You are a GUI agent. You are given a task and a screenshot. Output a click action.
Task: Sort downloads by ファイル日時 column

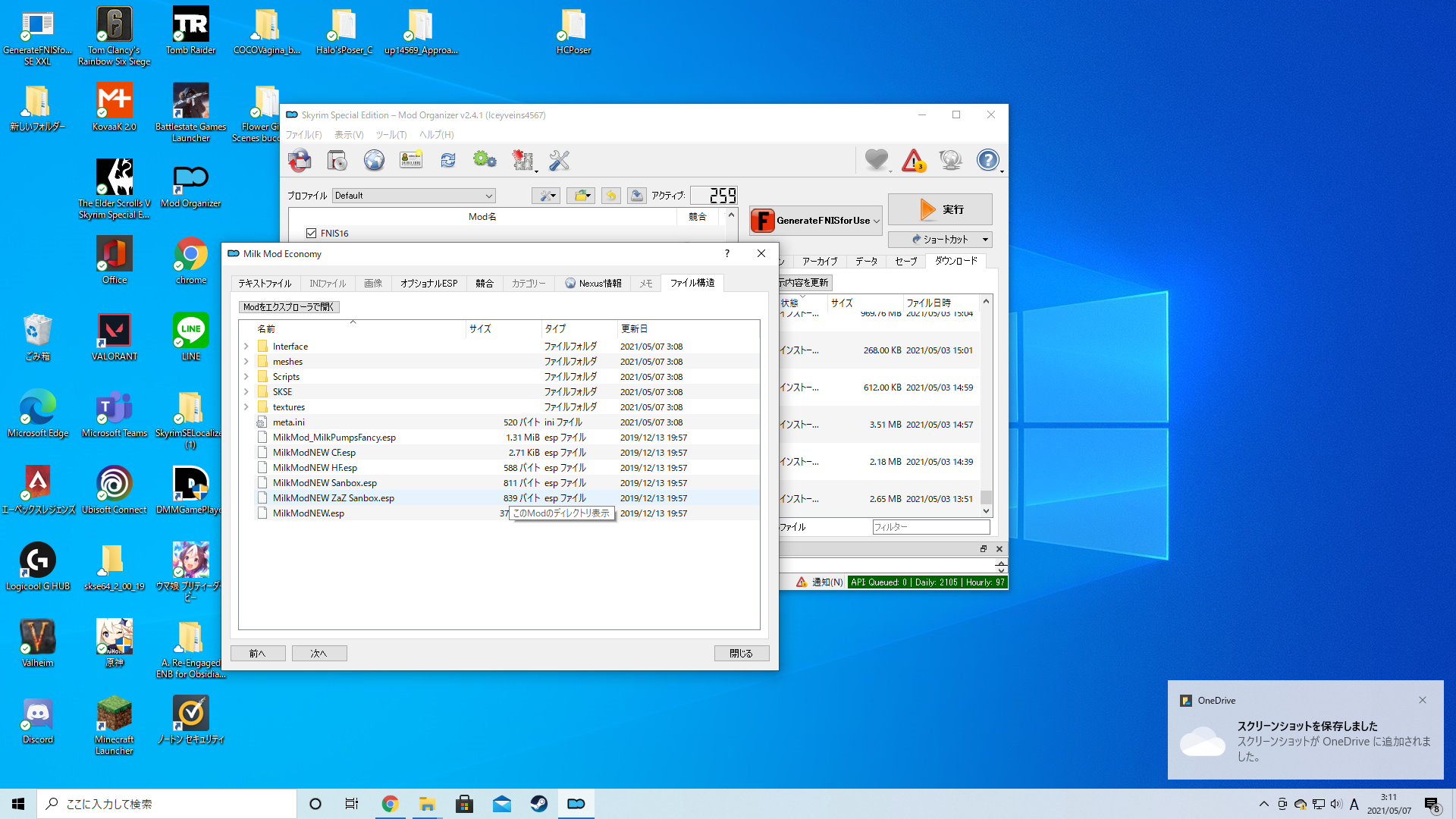(x=941, y=303)
